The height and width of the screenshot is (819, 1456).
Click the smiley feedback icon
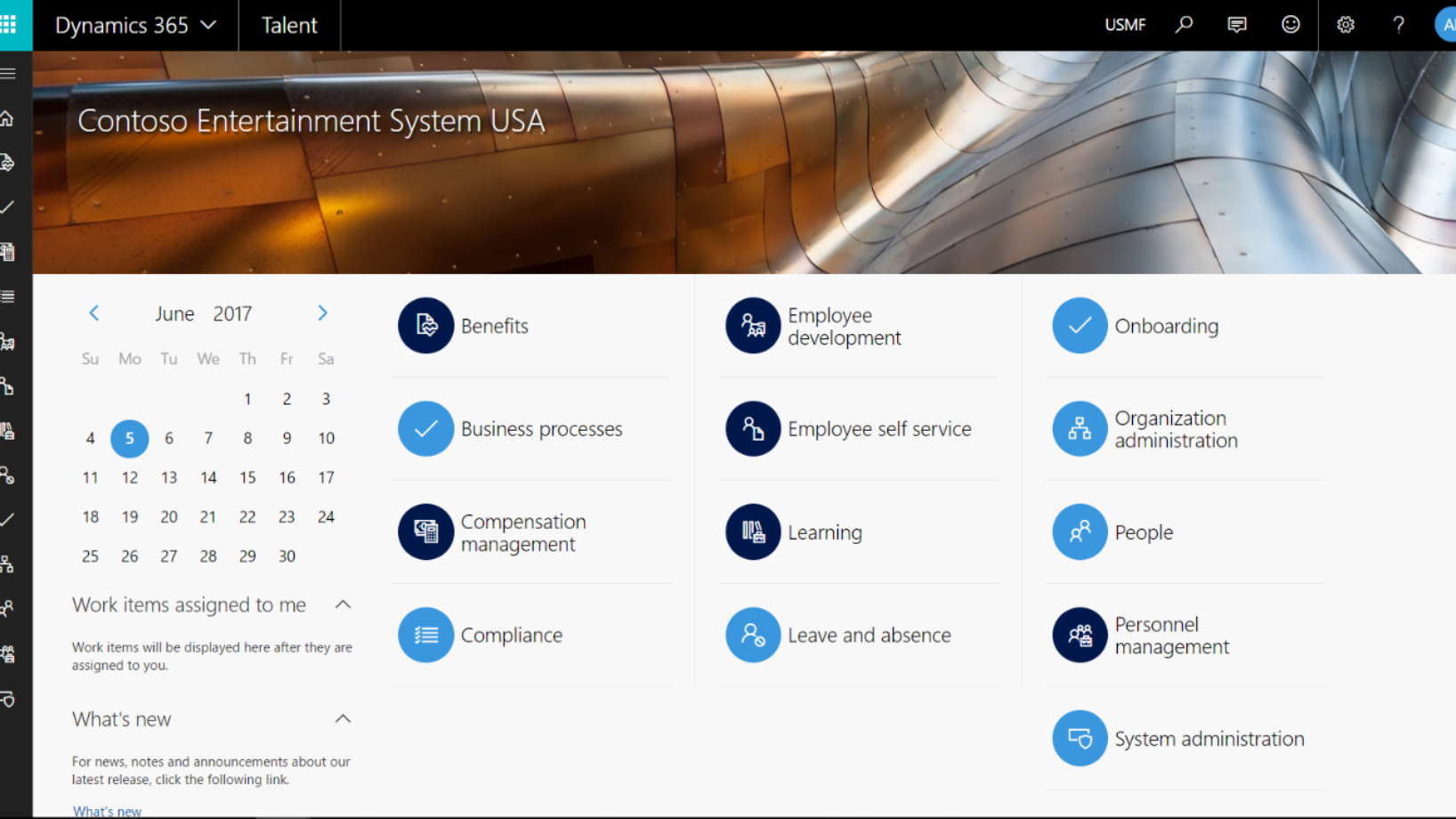click(1290, 25)
